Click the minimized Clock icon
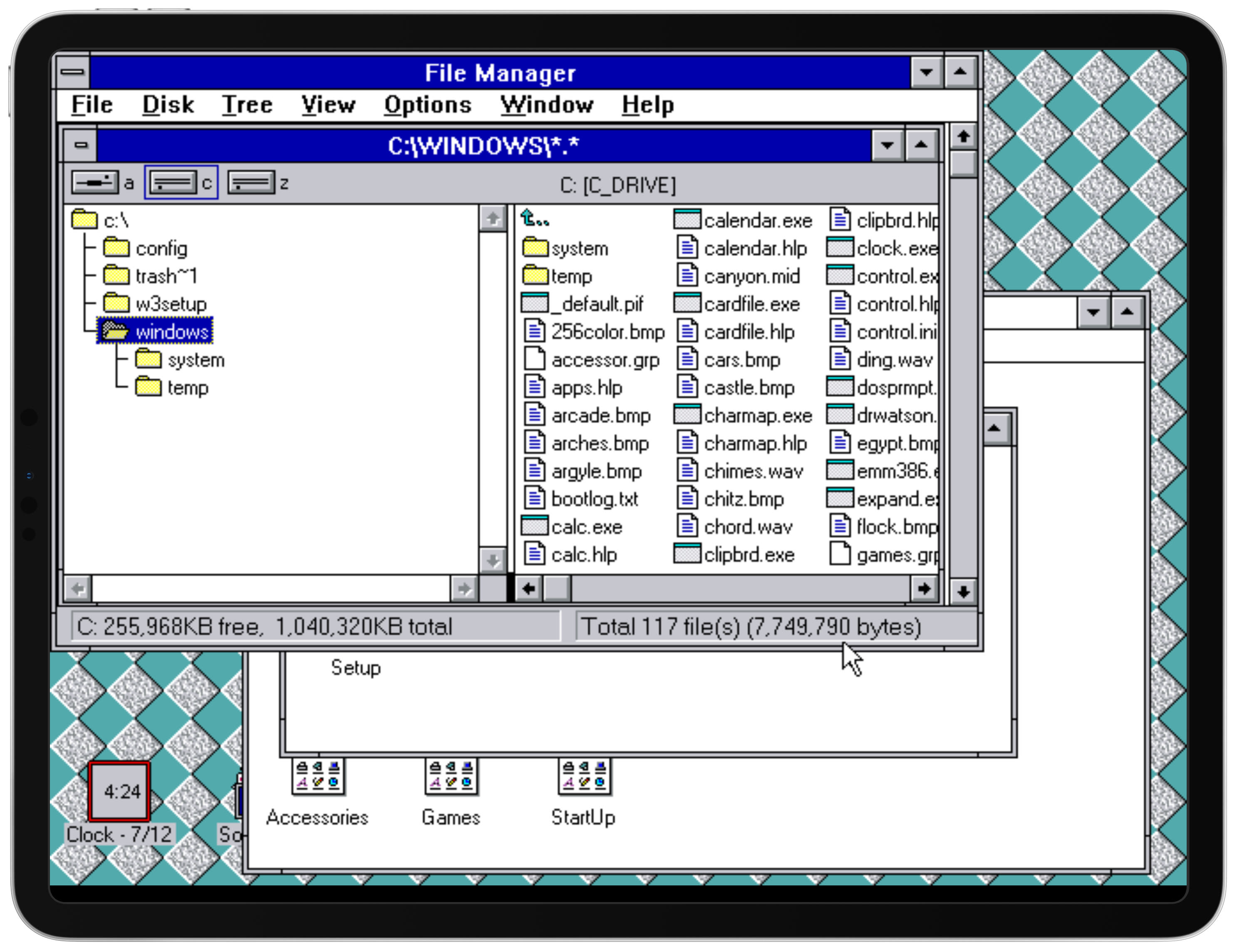1237x952 pixels. 119,791
